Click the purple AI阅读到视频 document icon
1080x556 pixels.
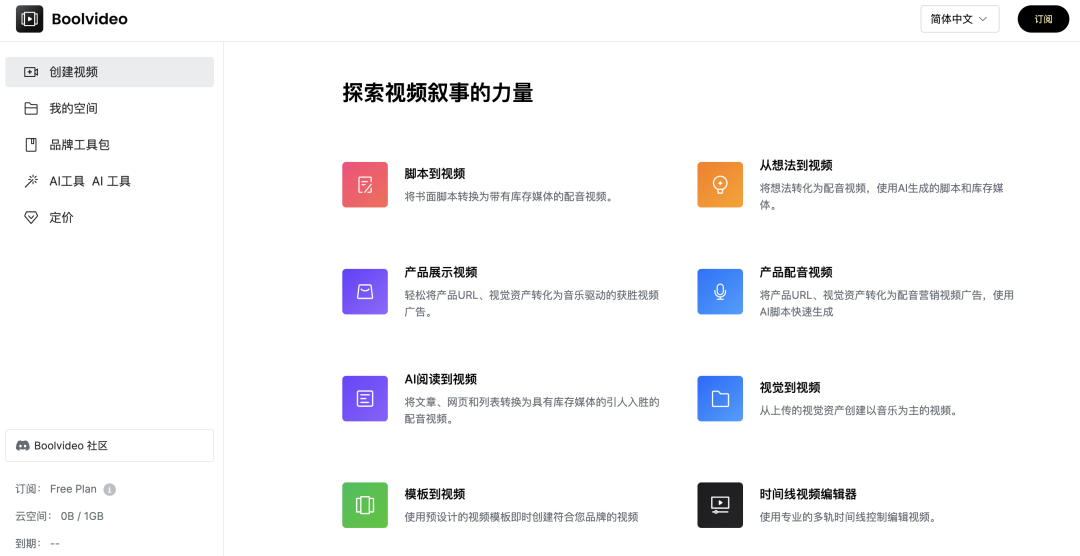tap(364, 398)
